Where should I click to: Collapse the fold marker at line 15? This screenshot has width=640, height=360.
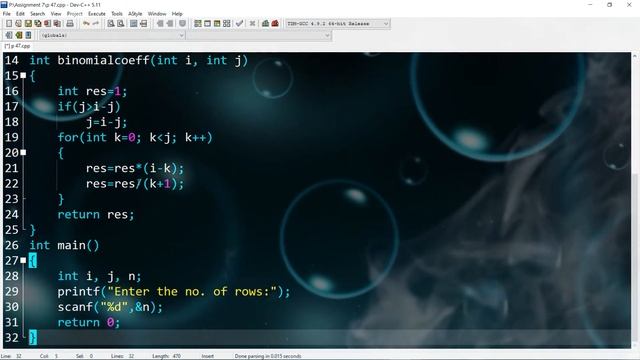(23, 76)
